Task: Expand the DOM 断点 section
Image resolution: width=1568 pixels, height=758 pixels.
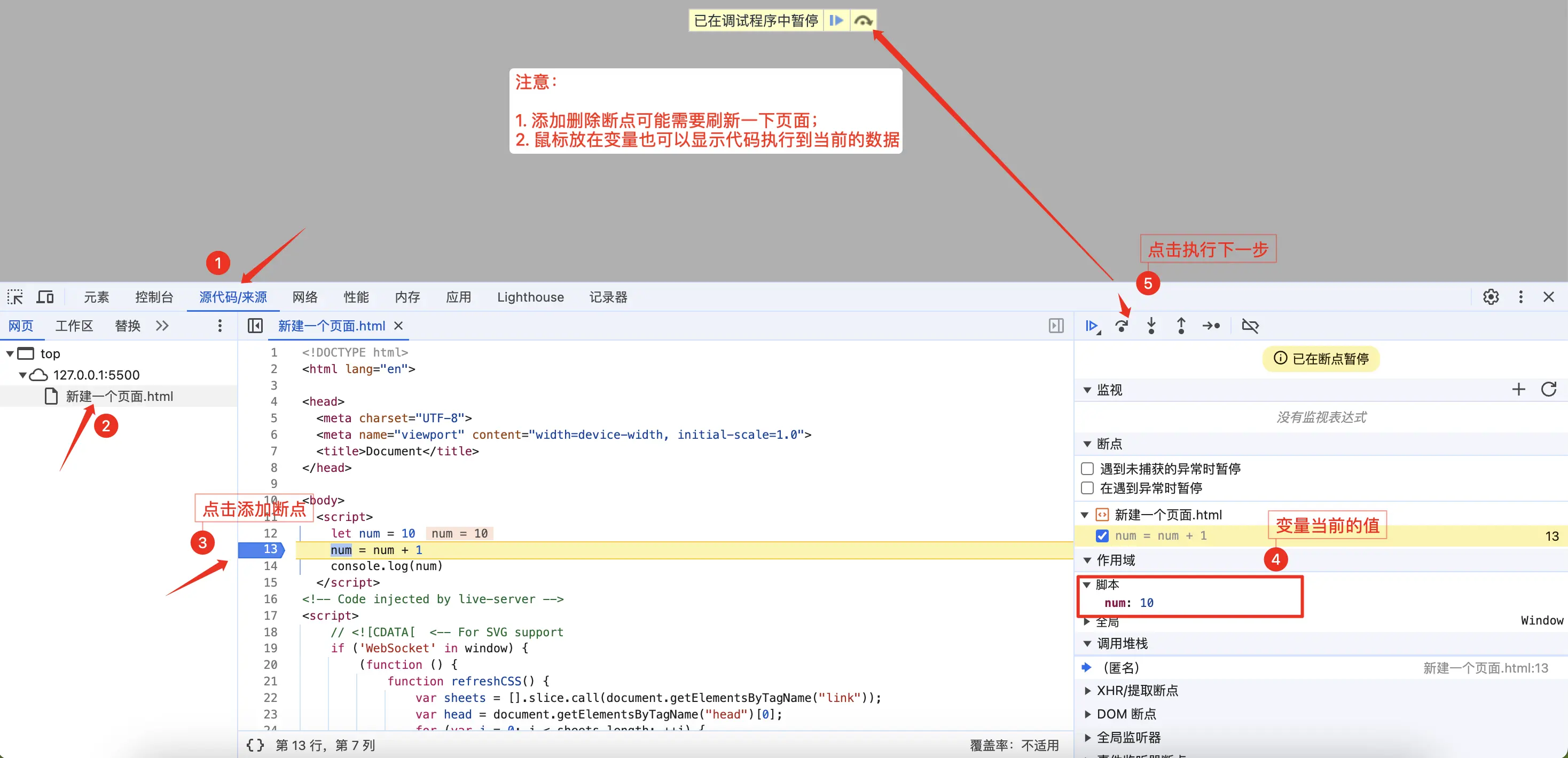Action: pyautogui.click(x=1088, y=714)
